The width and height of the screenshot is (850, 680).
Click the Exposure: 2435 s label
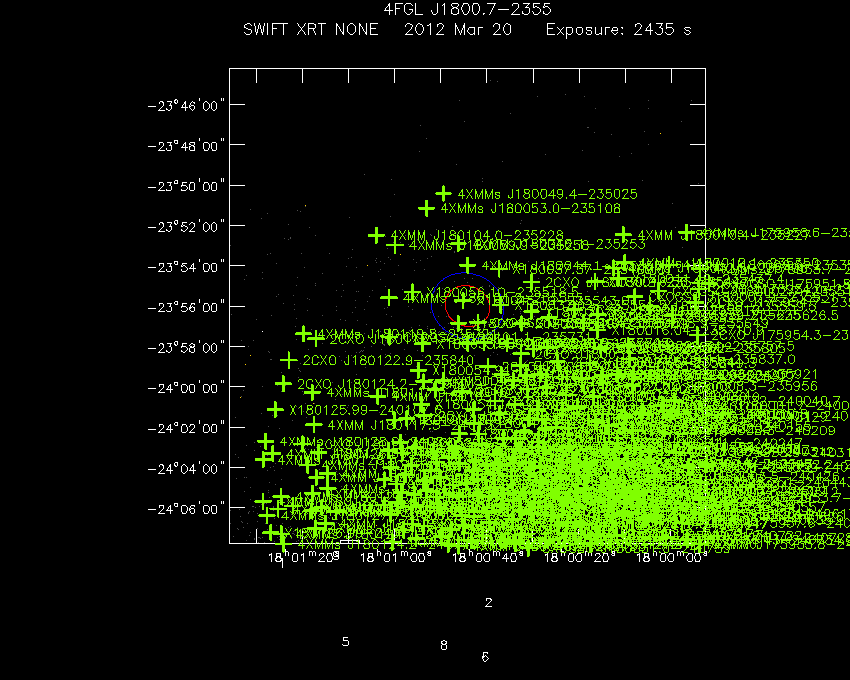[619, 29]
